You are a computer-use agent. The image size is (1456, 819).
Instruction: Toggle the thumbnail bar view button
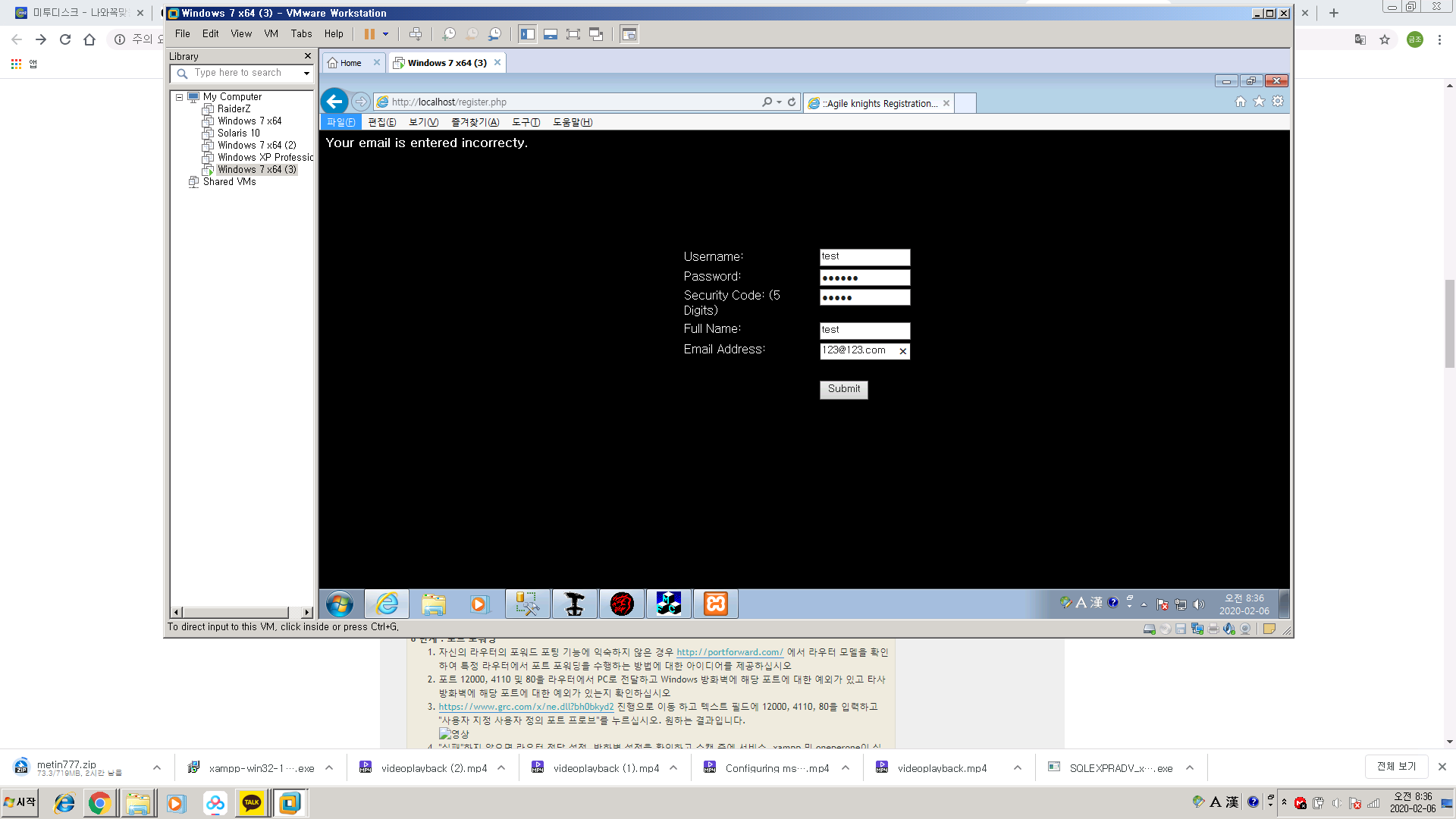click(551, 34)
